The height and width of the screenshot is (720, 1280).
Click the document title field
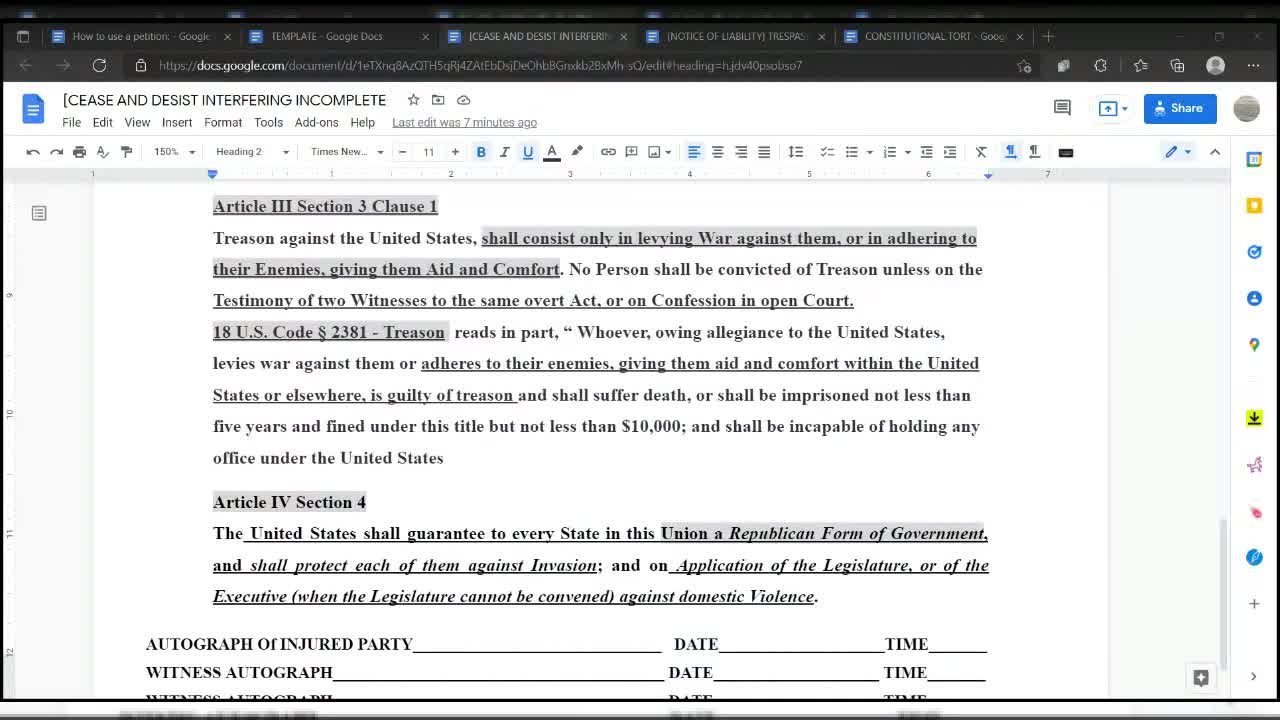tap(224, 100)
